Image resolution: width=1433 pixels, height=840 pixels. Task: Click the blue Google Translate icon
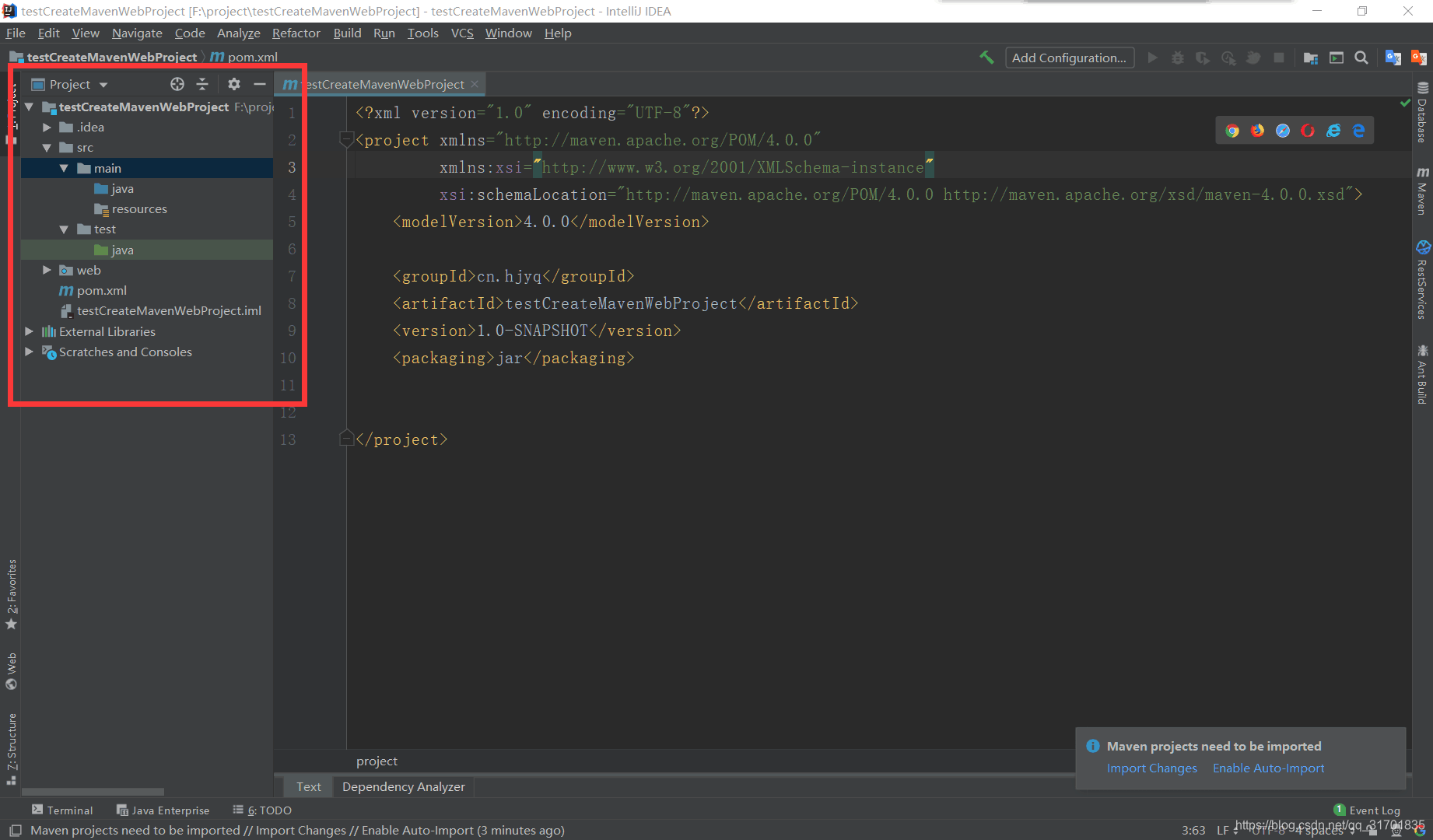click(x=1393, y=58)
